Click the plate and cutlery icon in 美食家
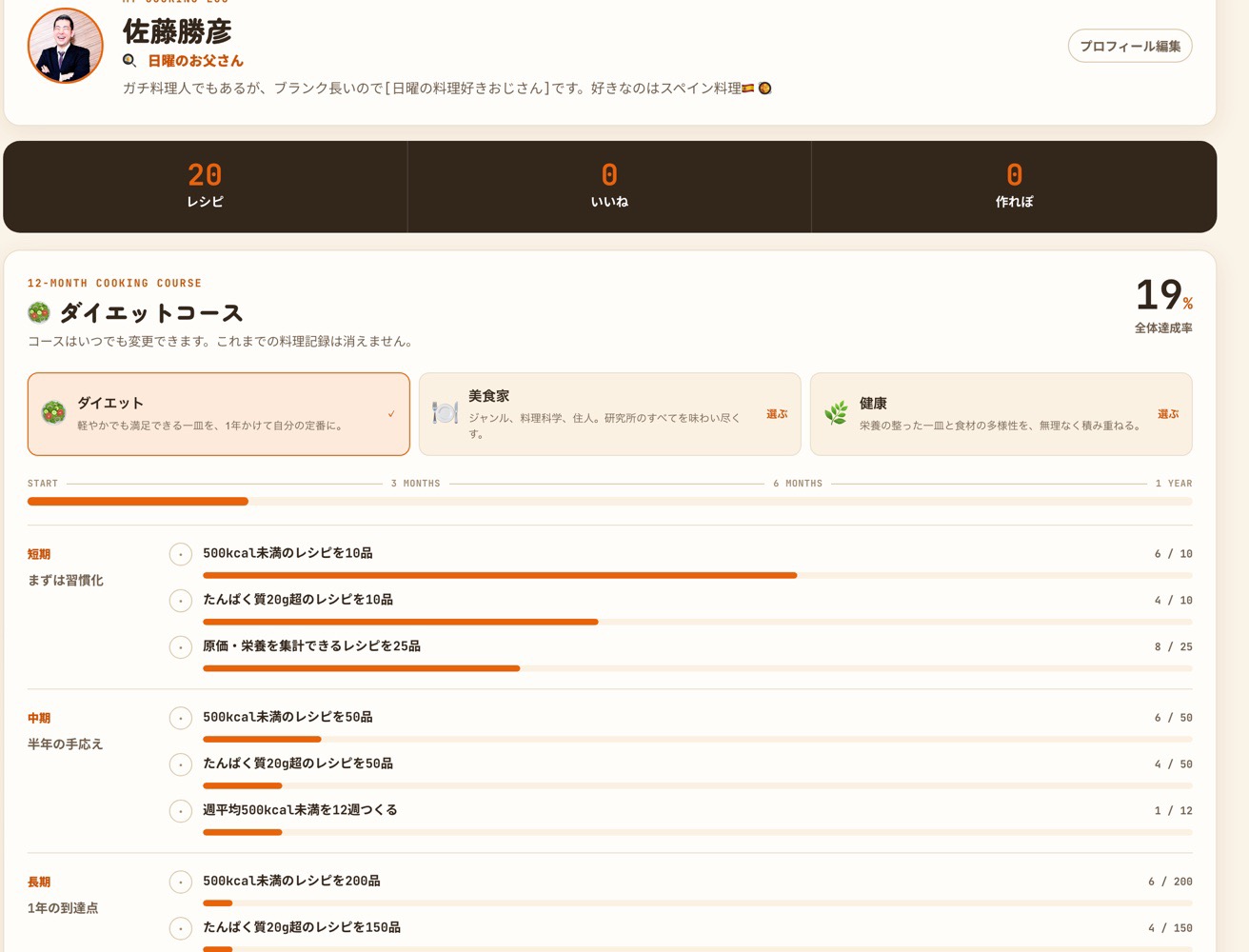 (445, 412)
